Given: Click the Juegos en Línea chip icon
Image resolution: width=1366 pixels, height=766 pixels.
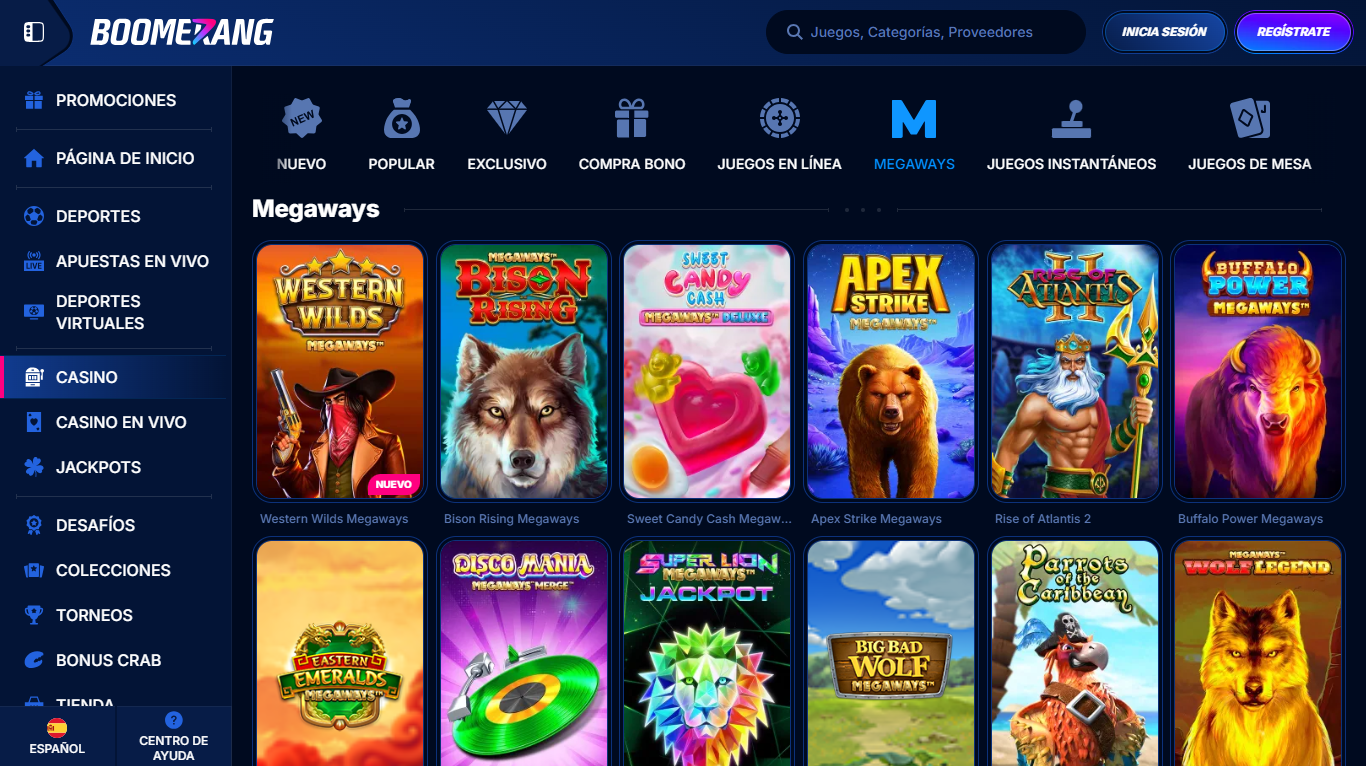Looking at the screenshot, I should tap(779, 118).
